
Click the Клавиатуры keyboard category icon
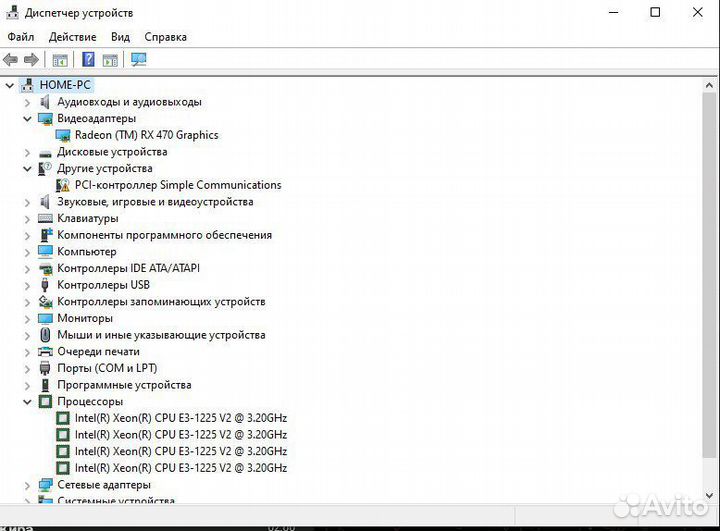[45, 218]
